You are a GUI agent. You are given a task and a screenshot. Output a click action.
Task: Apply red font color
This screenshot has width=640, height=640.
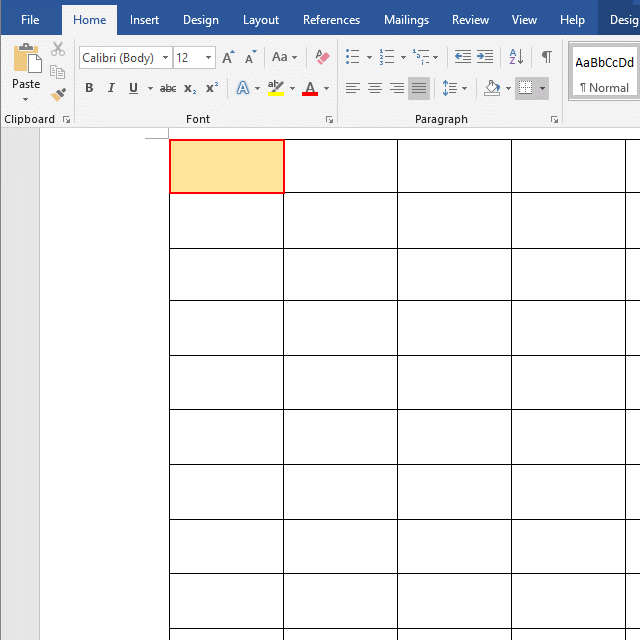pos(310,88)
